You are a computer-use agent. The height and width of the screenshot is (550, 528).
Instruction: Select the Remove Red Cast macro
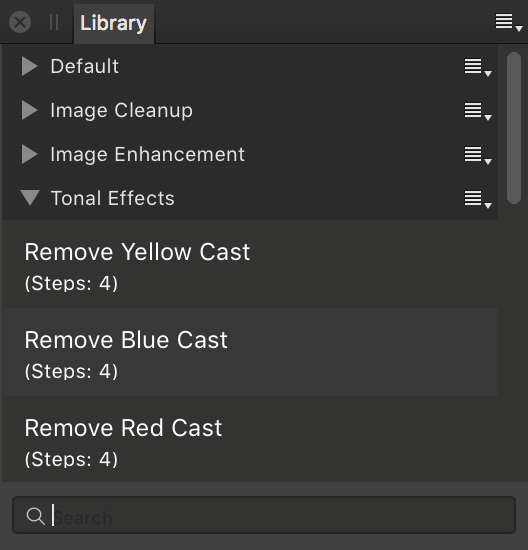(250, 439)
